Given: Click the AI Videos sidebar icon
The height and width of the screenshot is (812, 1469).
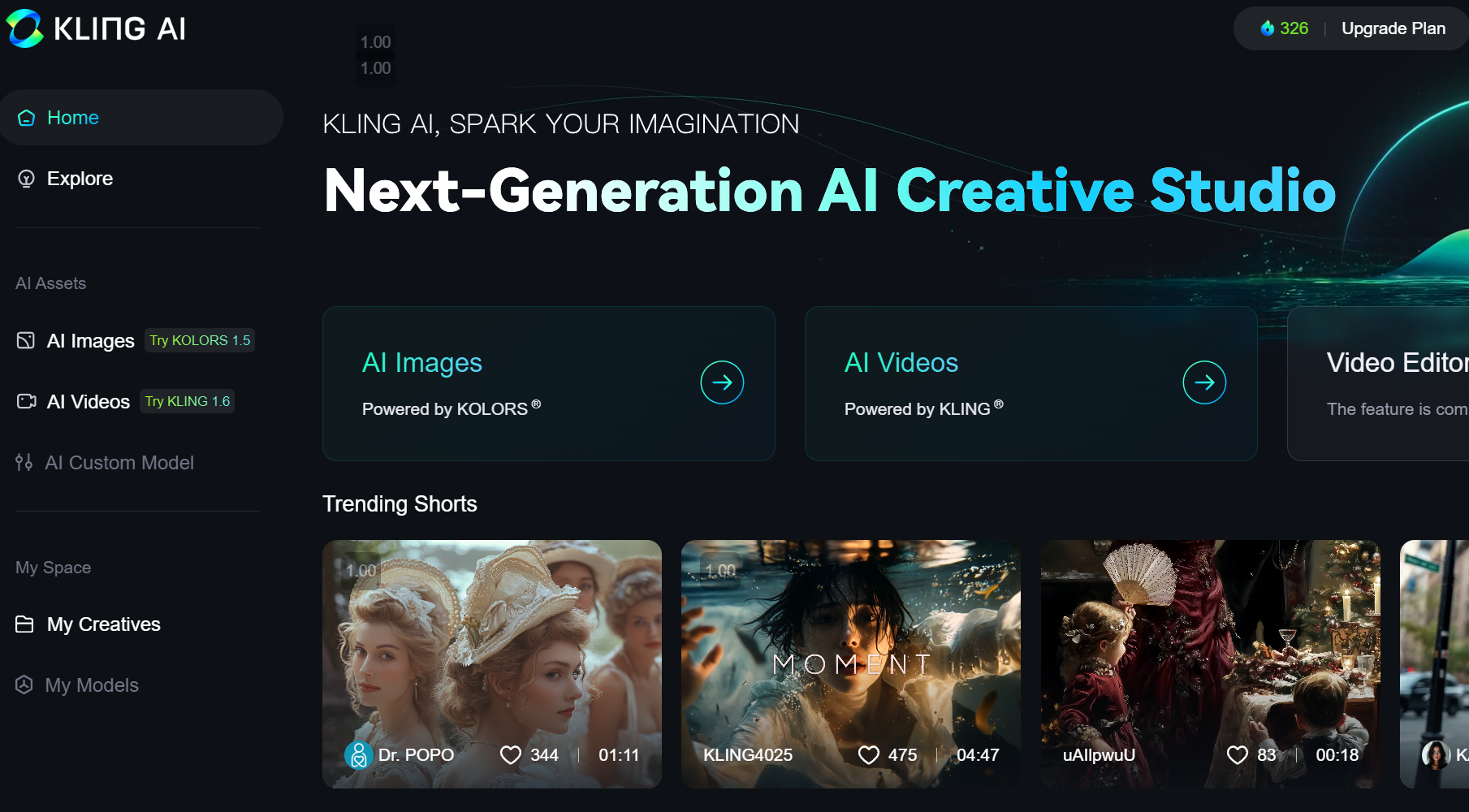Looking at the screenshot, I should pyautogui.click(x=26, y=401).
